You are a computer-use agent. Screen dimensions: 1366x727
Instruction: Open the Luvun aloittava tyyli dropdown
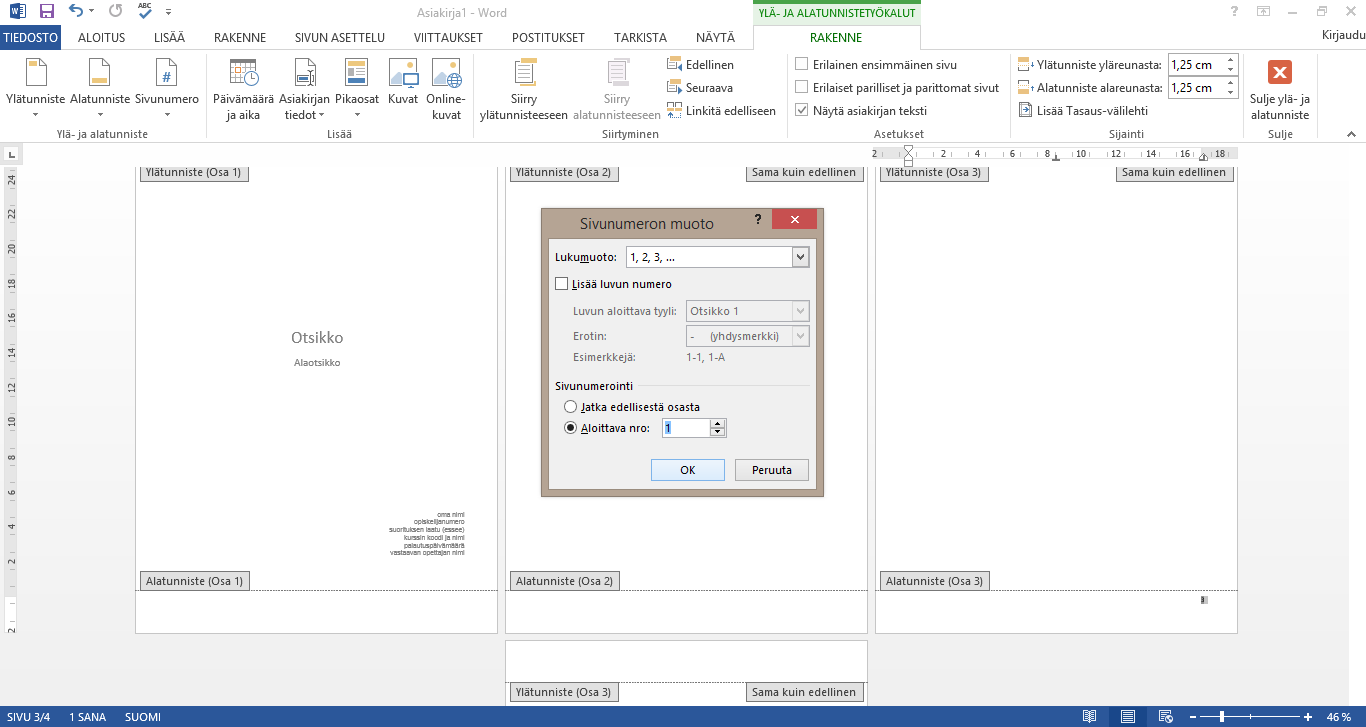(800, 311)
